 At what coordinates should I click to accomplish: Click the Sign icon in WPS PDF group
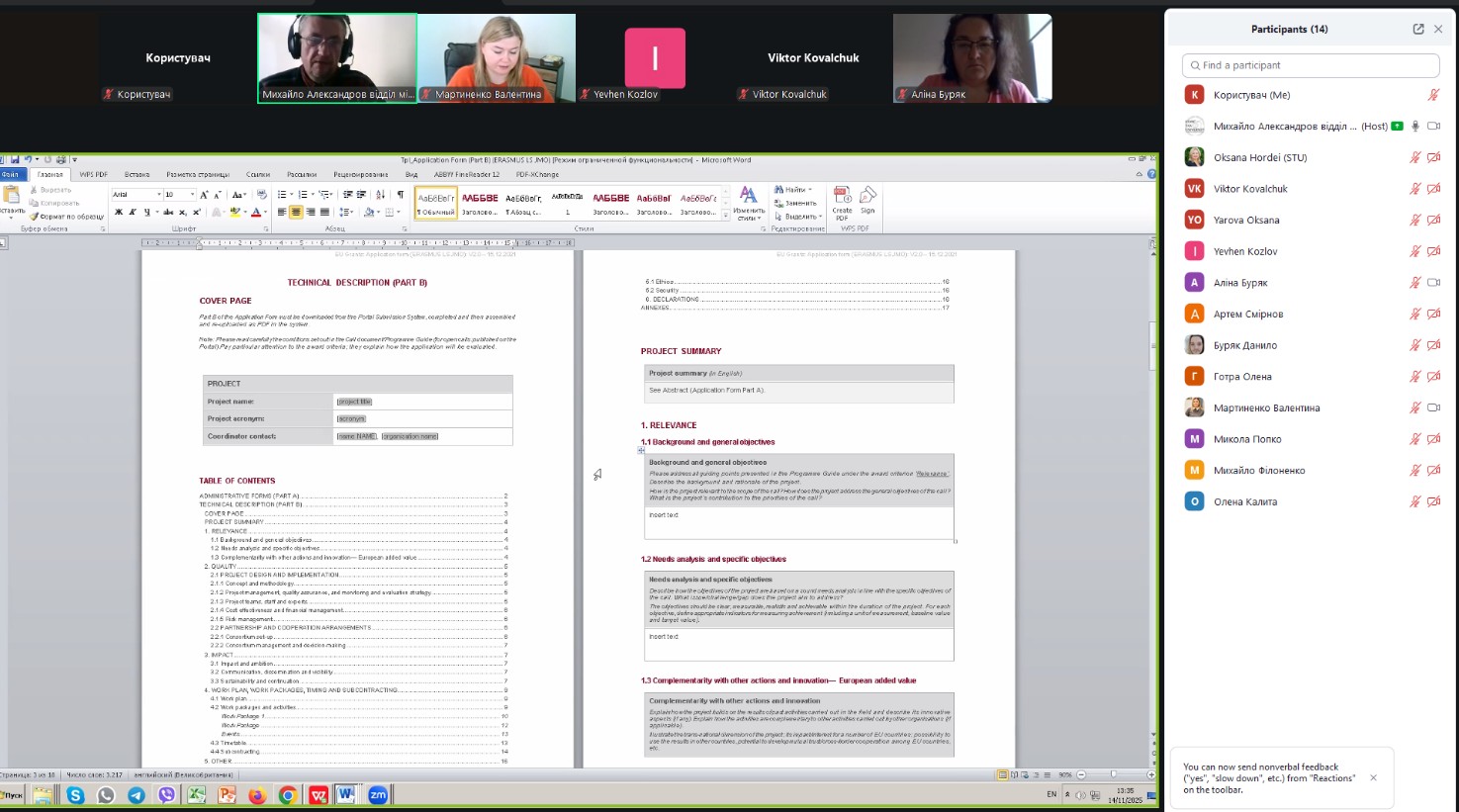pos(867,195)
